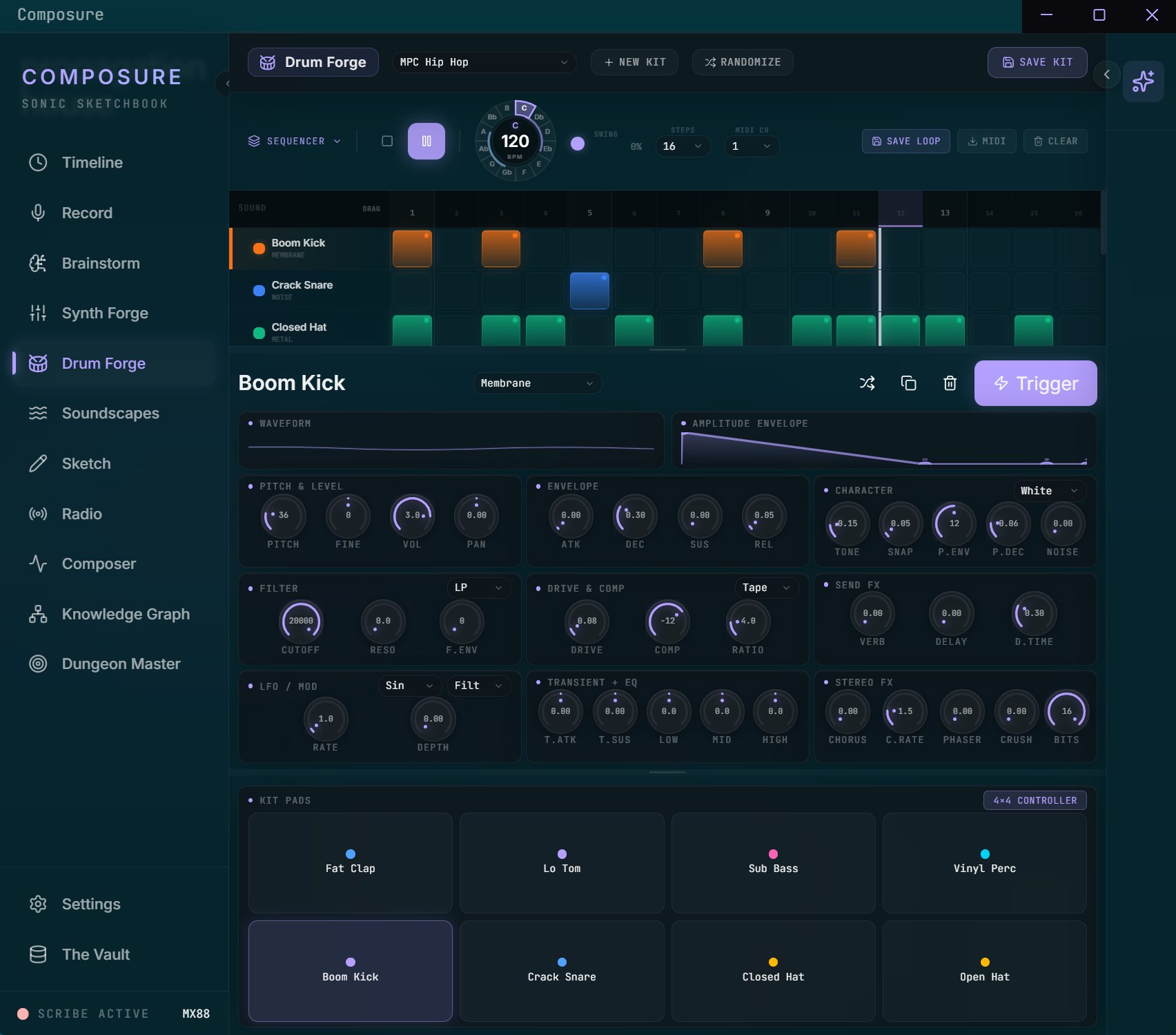Click the stop square in the sequencer

point(387,141)
